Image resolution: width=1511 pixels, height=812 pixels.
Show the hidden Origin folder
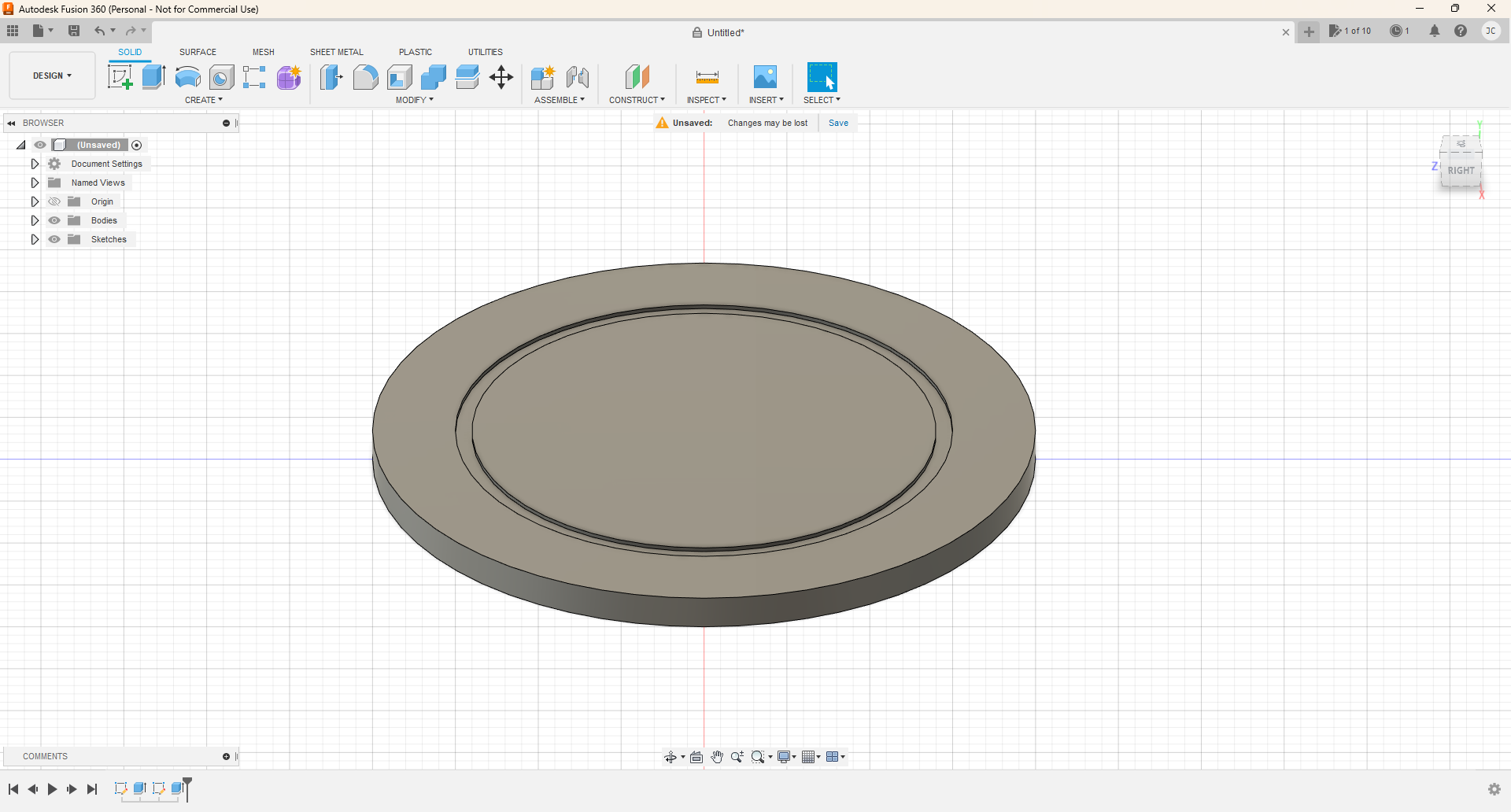pos(54,201)
